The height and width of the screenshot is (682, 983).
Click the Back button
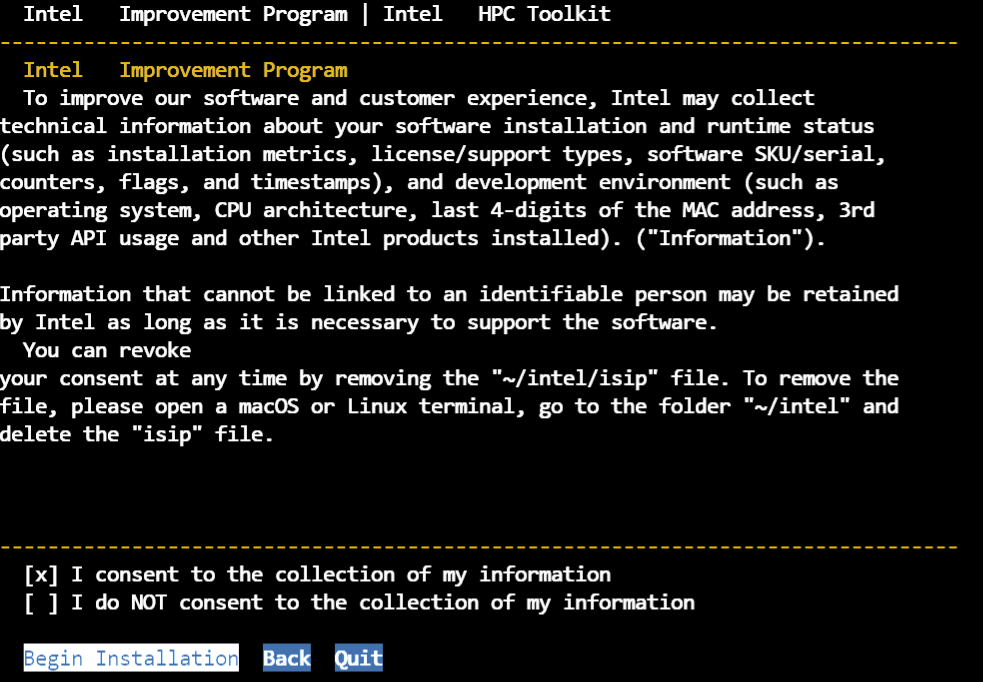pyautogui.click(x=286, y=657)
